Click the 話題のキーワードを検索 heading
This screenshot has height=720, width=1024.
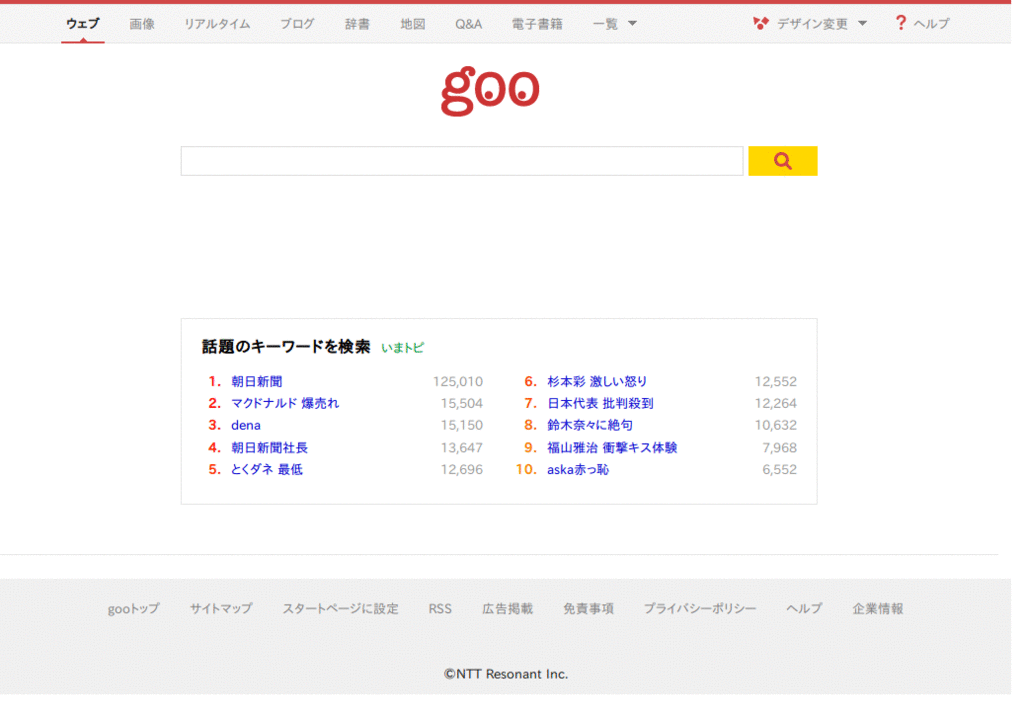point(286,347)
